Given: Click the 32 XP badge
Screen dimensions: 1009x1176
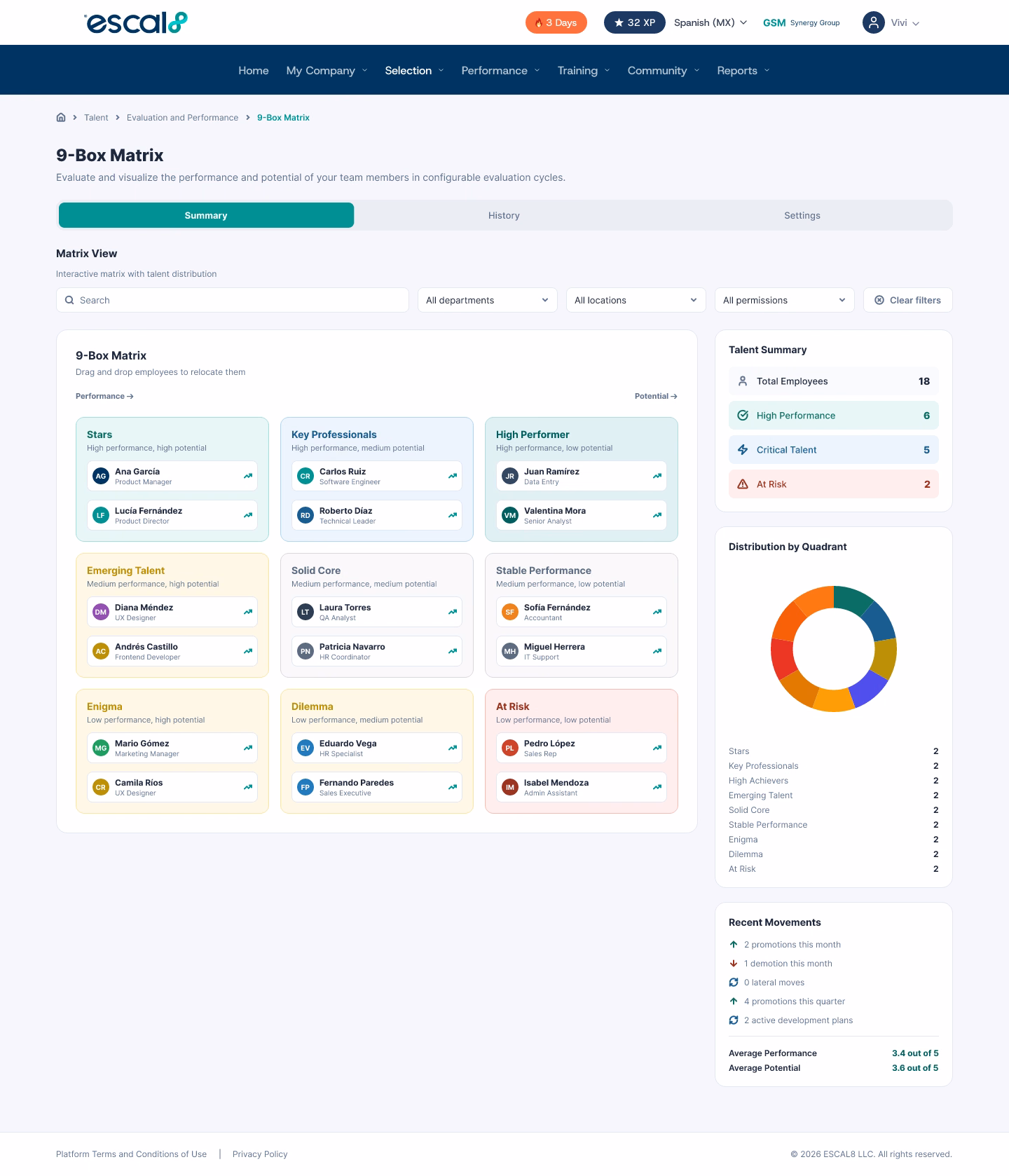Looking at the screenshot, I should click(x=635, y=22).
